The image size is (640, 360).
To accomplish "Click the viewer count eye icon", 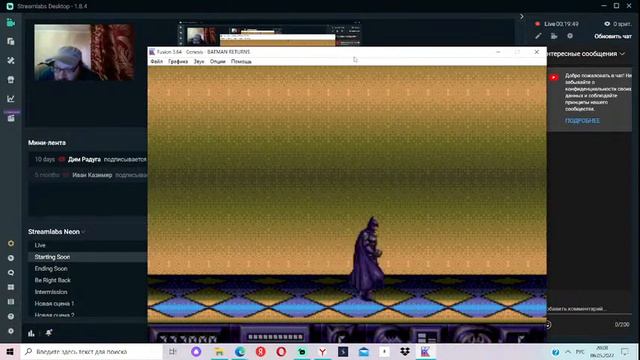I will [x=607, y=24].
